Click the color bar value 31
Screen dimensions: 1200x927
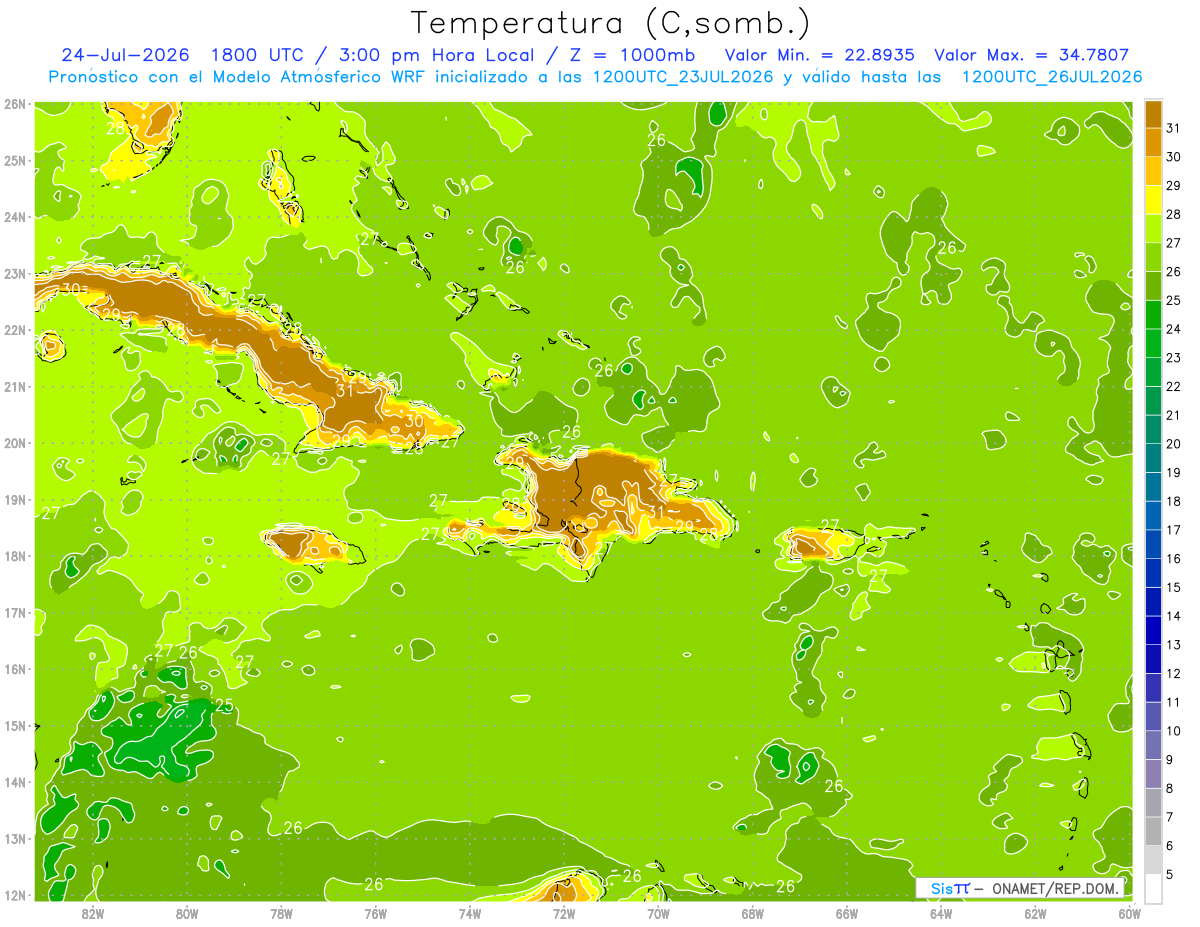pyautogui.click(x=1173, y=128)
